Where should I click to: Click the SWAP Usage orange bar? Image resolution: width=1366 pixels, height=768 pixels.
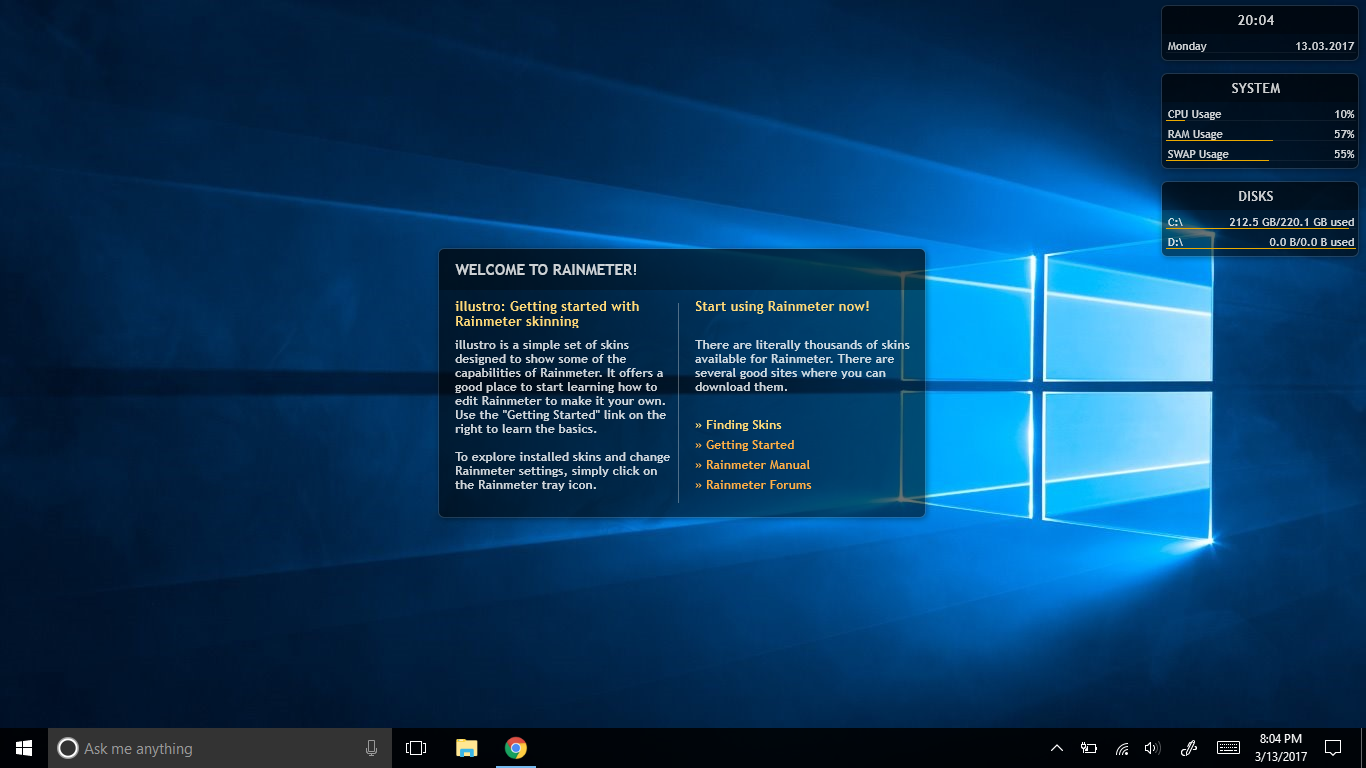click(1218, 160)
